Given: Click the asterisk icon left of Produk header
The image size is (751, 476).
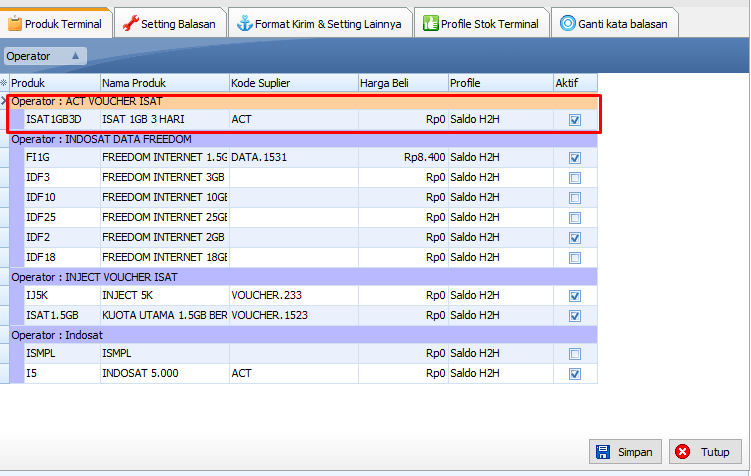Looking at the screenshot, I should coord(4,83).
